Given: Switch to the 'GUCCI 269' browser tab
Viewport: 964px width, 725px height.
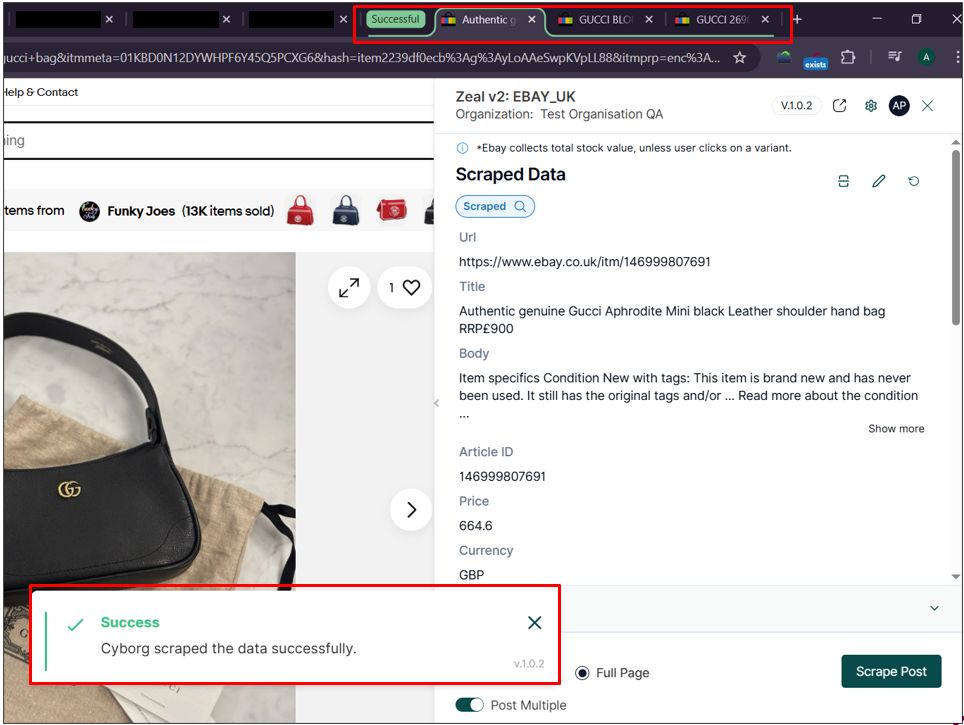Looking at the screenshot, I should (721, 20).
